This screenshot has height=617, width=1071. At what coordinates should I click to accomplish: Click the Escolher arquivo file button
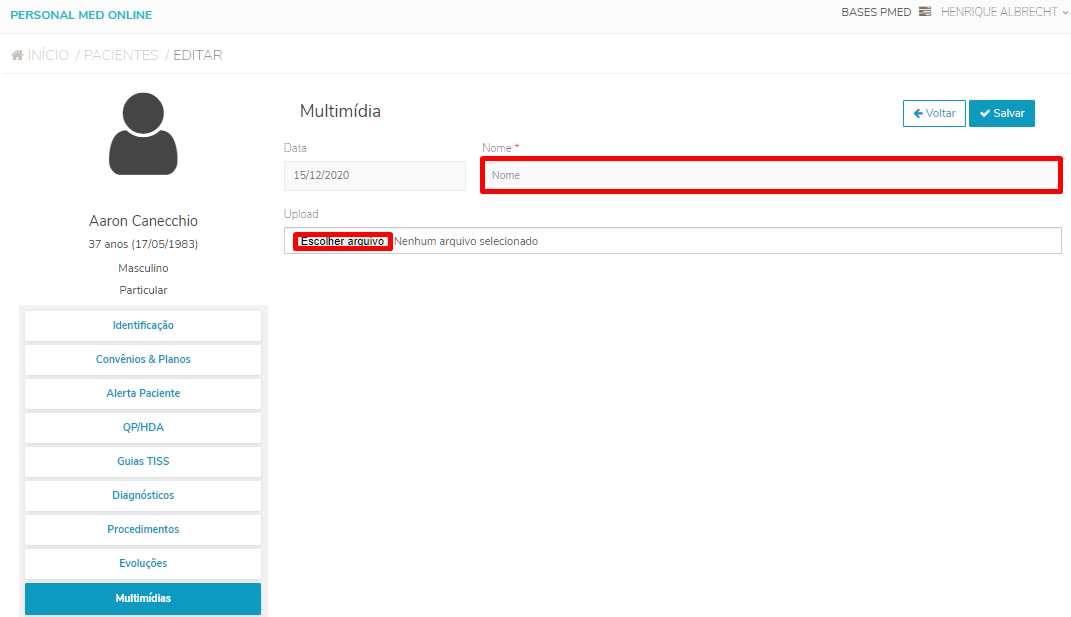[342, 241]
